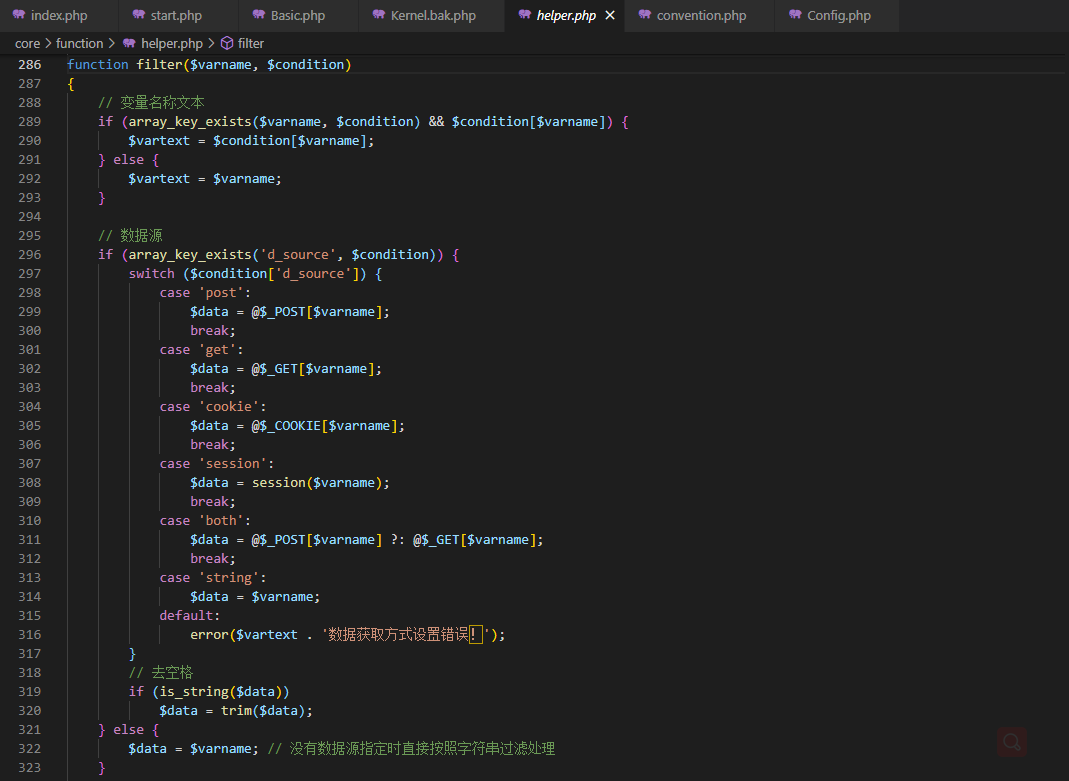
Task: Open the start.php tab
Action: coord(179,16)
